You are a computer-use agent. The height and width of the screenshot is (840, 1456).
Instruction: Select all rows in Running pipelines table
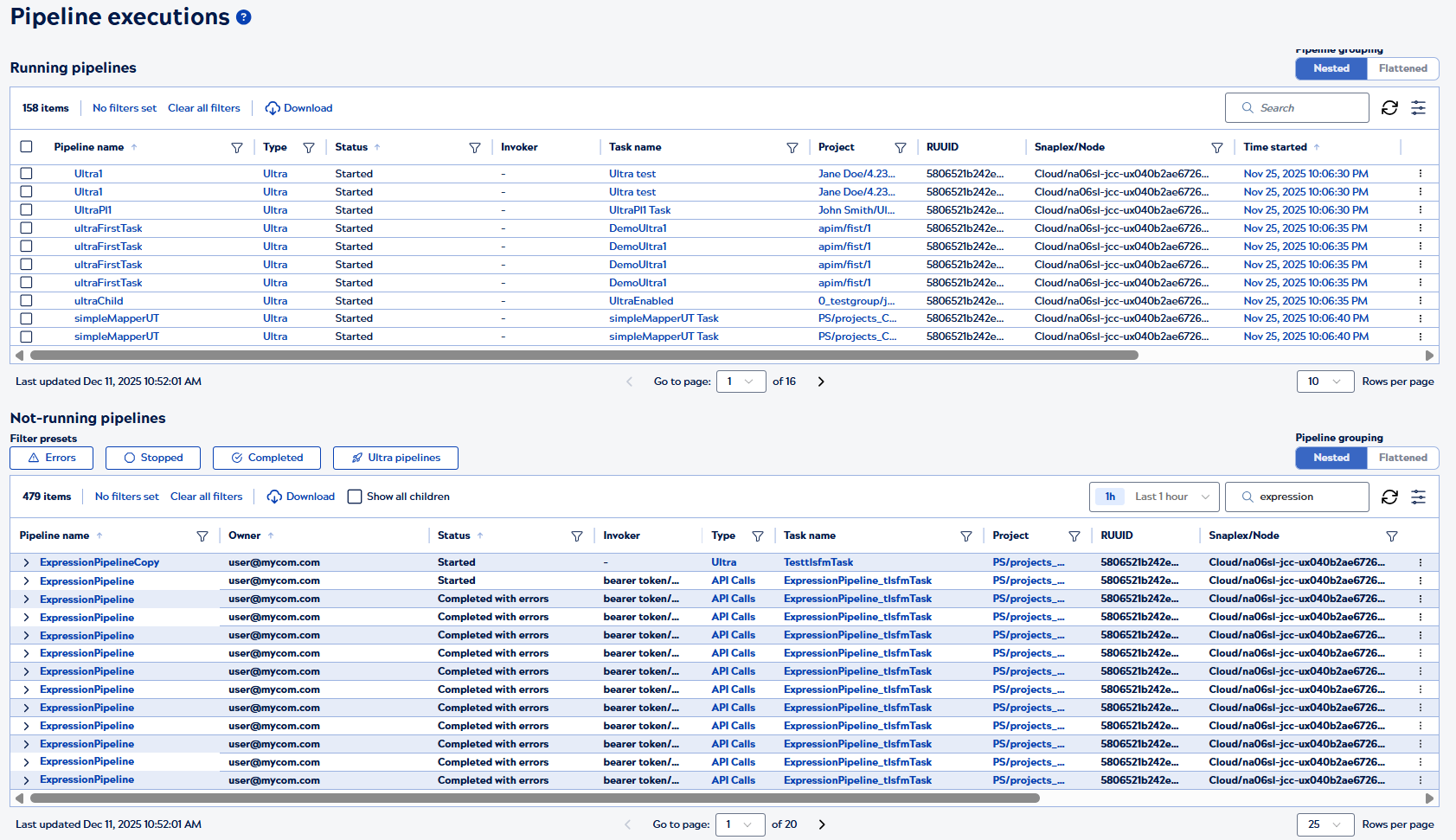(26, 147)
